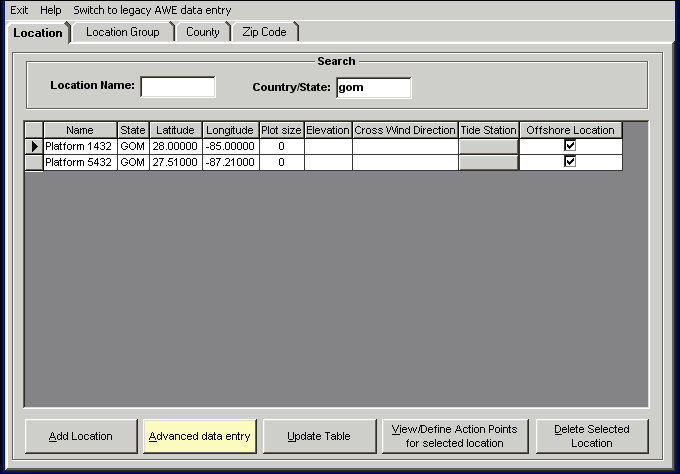680x474 pixels.
Task: Click View/Define Action Points button
Action: point(455,436)
